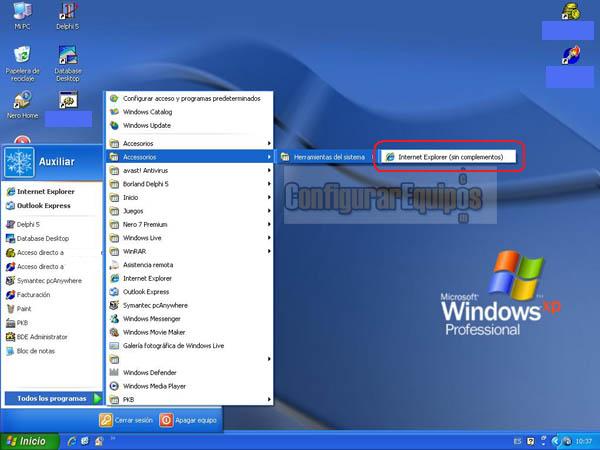Open BDE Administrator from the Start menu

click(37, 337)
